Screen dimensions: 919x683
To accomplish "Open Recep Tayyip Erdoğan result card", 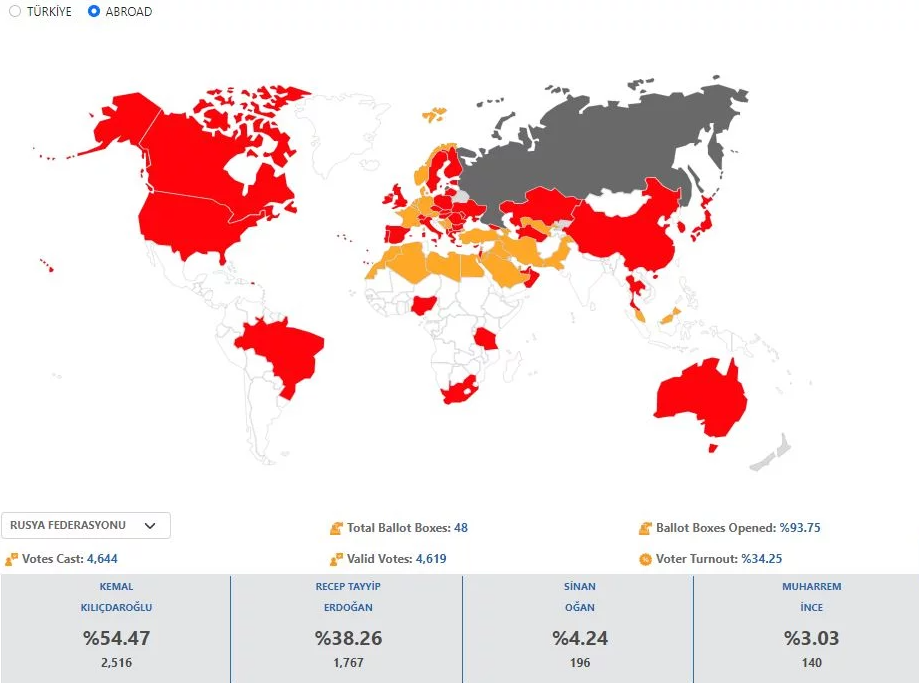I will pos(347,628).
